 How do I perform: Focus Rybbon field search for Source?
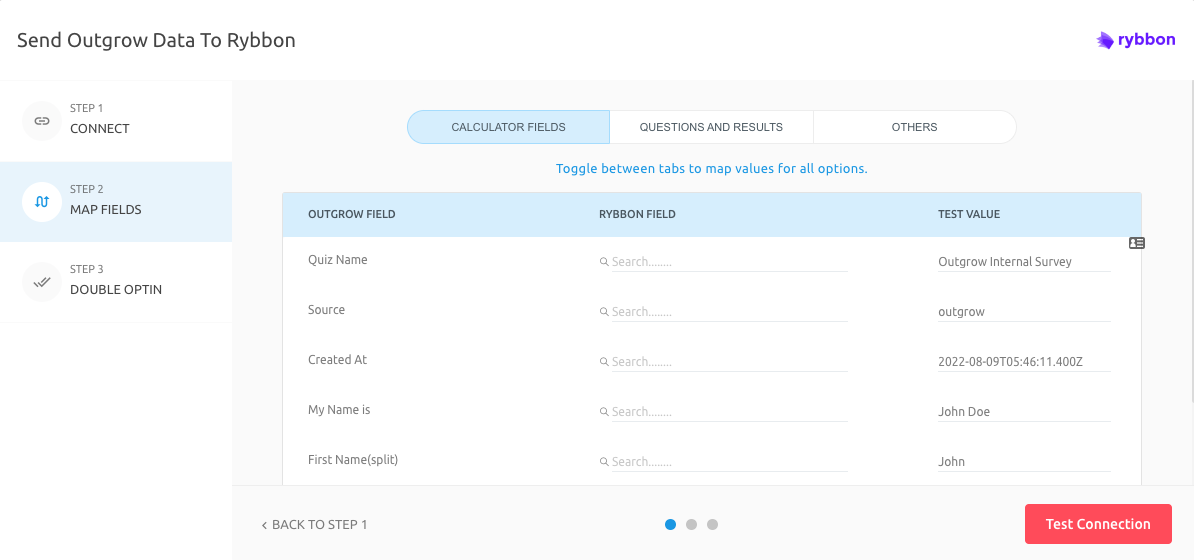pyautogui.click(x=729, y=312)
